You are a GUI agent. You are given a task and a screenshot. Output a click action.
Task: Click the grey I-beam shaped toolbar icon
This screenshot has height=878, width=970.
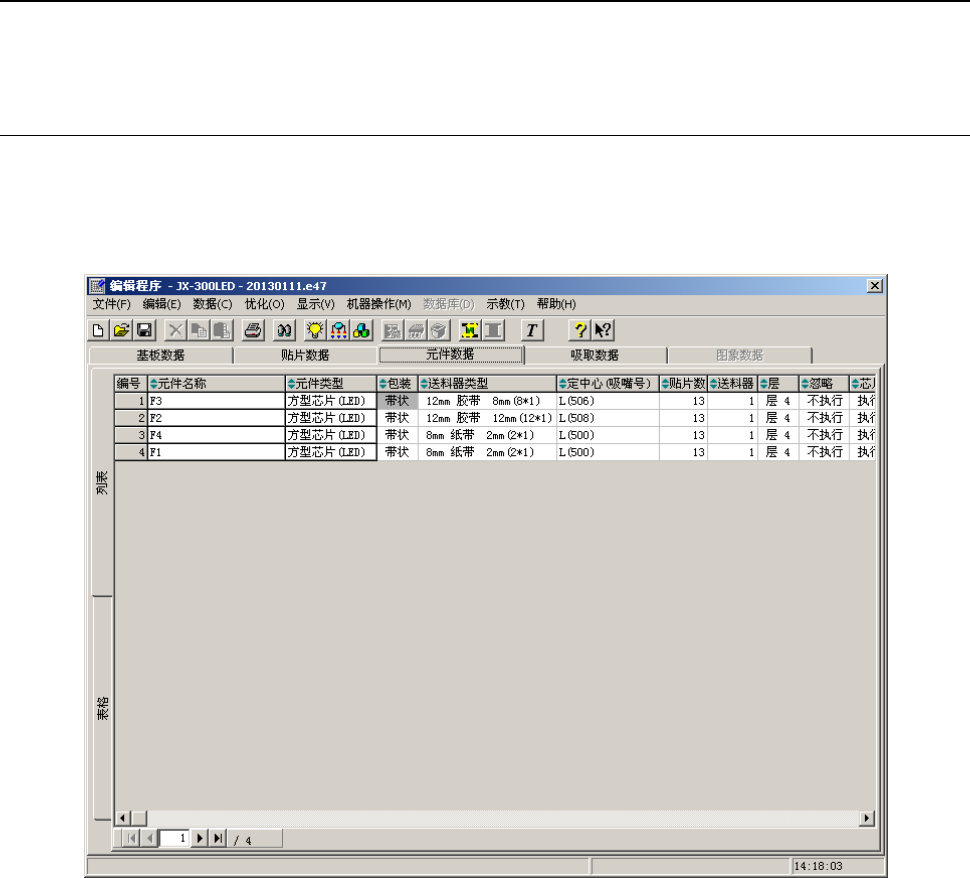493,330
